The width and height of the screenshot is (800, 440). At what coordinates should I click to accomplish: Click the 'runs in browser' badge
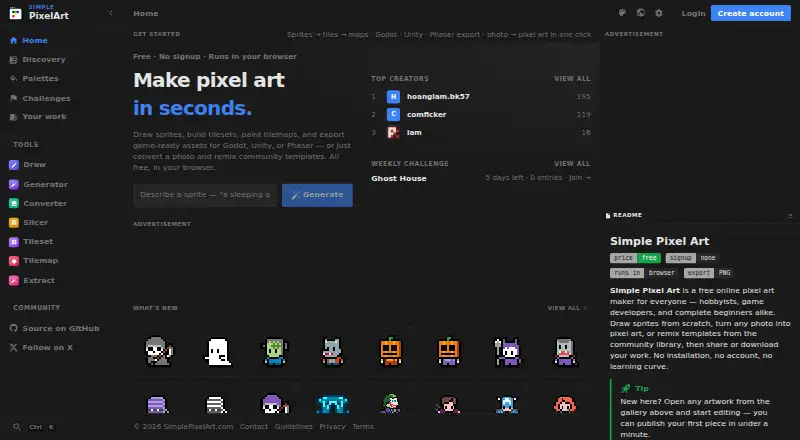[x=644, y=273]
